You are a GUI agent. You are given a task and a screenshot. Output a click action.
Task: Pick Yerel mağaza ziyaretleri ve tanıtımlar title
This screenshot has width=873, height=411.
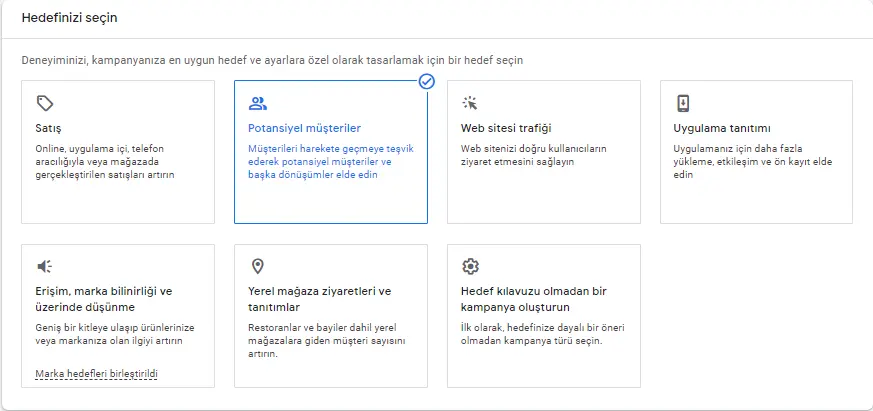click(320, 299)
